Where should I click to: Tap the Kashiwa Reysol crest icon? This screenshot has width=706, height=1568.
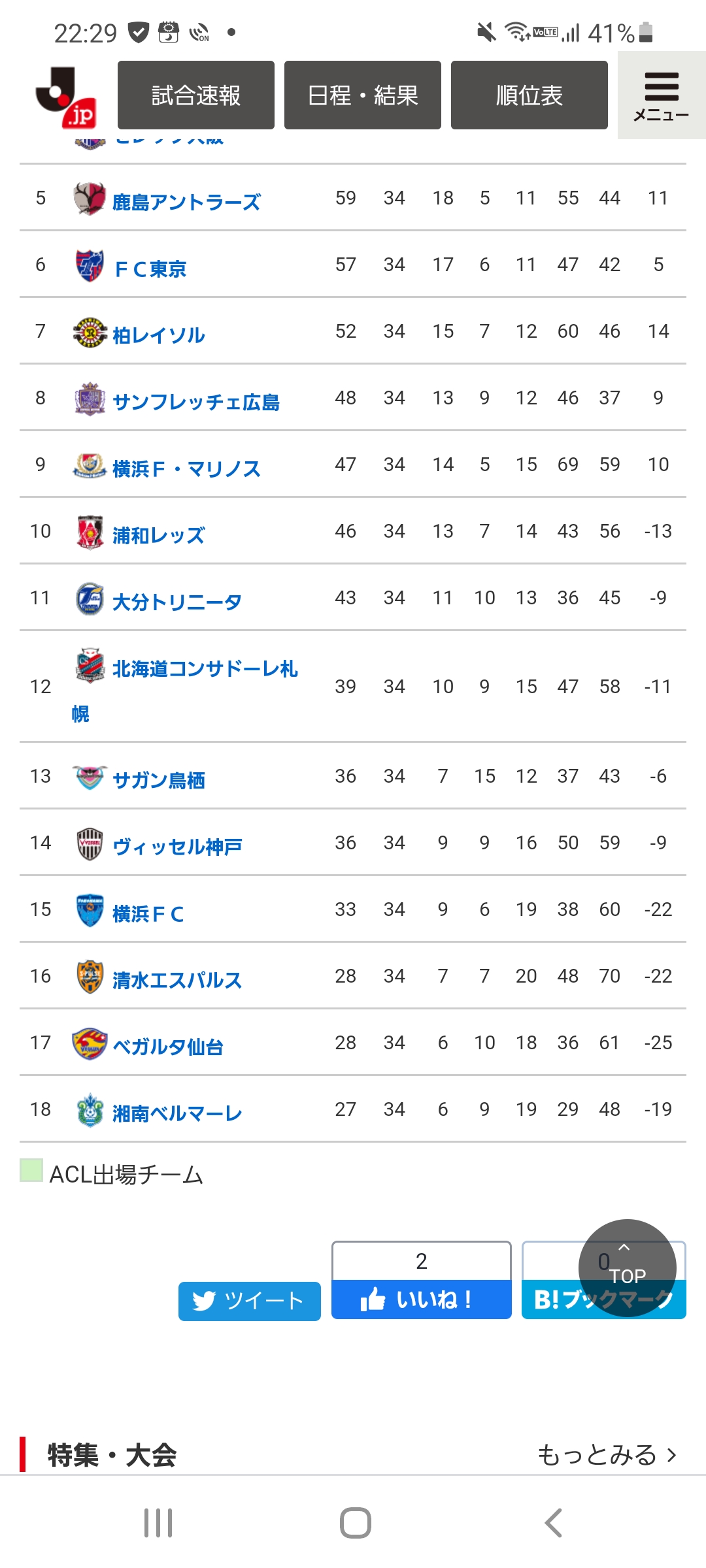pos(90,332)
